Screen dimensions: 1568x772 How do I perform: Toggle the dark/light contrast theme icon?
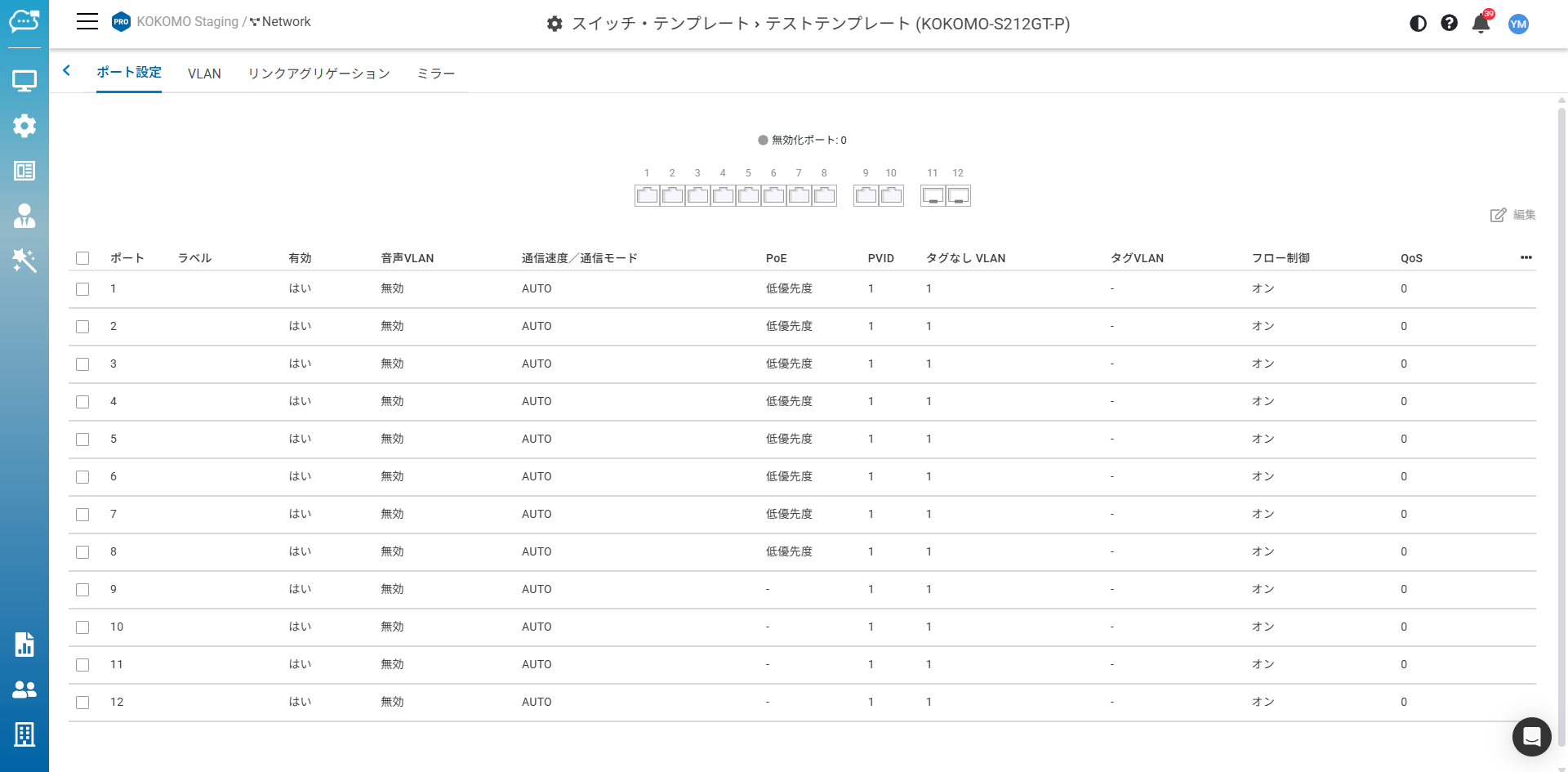click(x=1418, y=24)
